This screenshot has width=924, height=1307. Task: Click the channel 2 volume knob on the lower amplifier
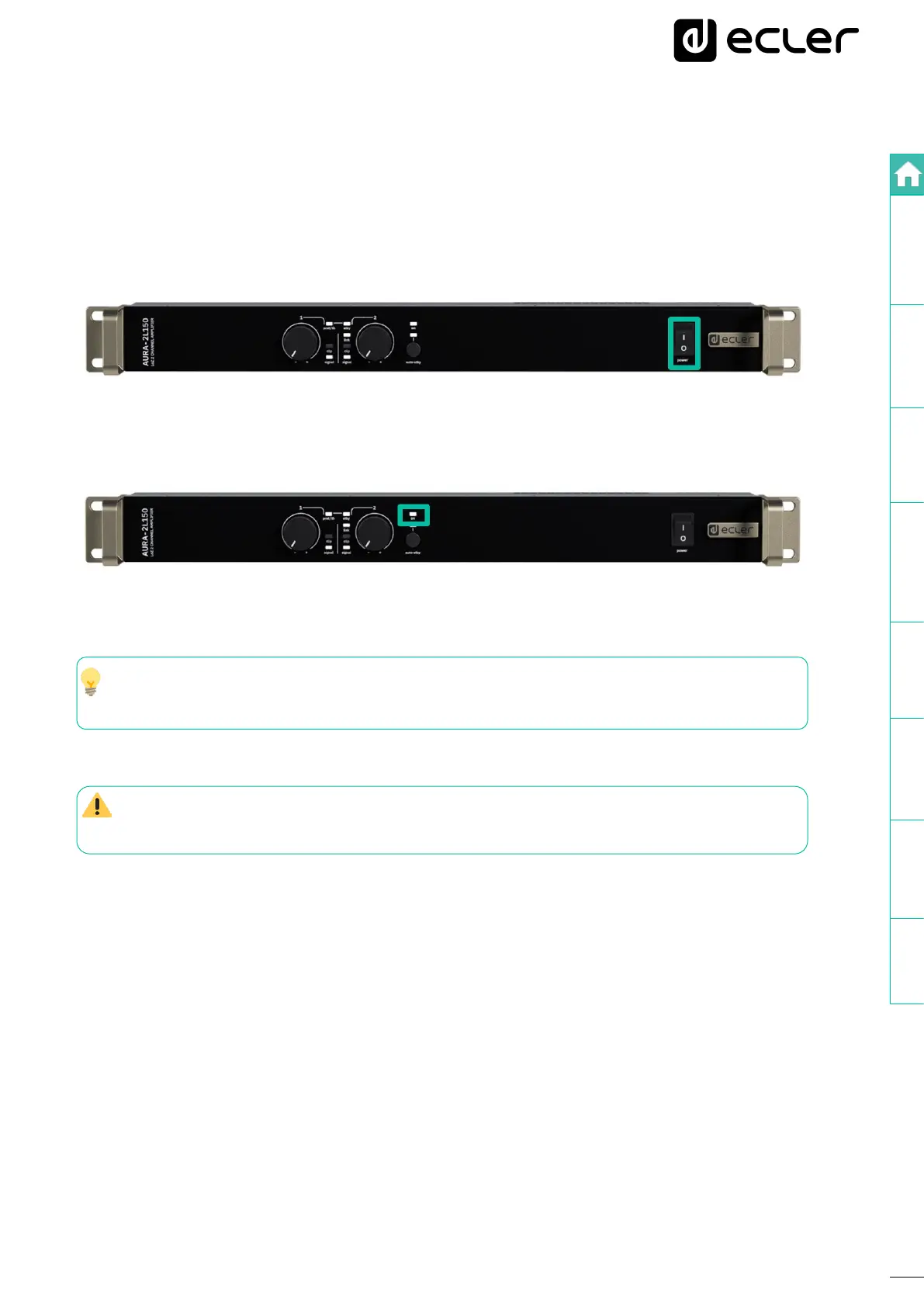coord(374,532)
